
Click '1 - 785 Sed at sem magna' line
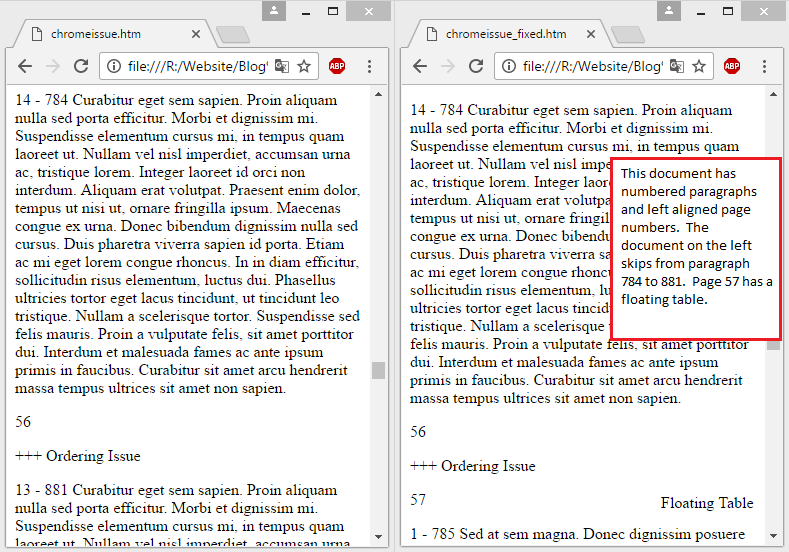577,534
